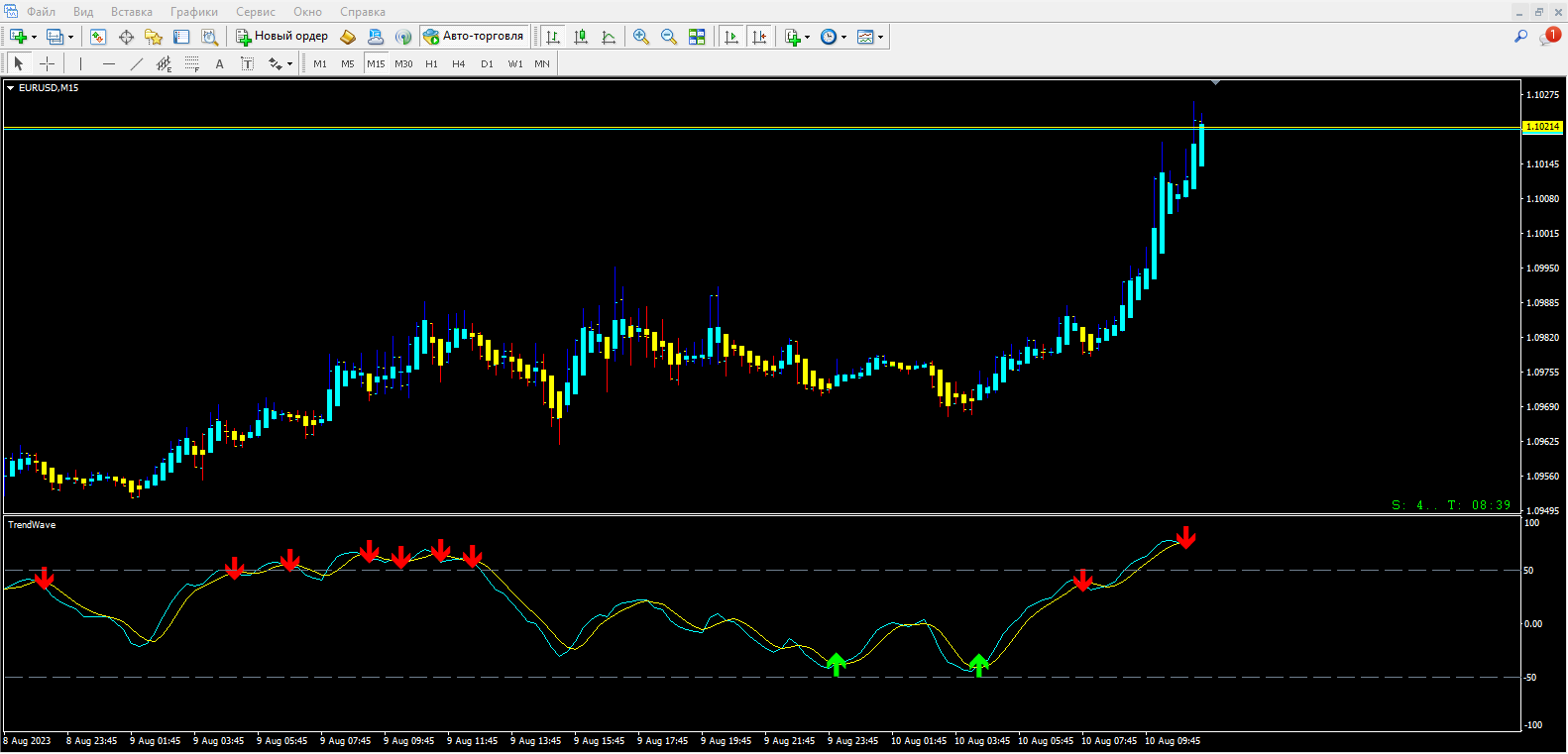Screen dimensions: 1568x754
Task: Select the M15 timeframe button
Action: 376,63
